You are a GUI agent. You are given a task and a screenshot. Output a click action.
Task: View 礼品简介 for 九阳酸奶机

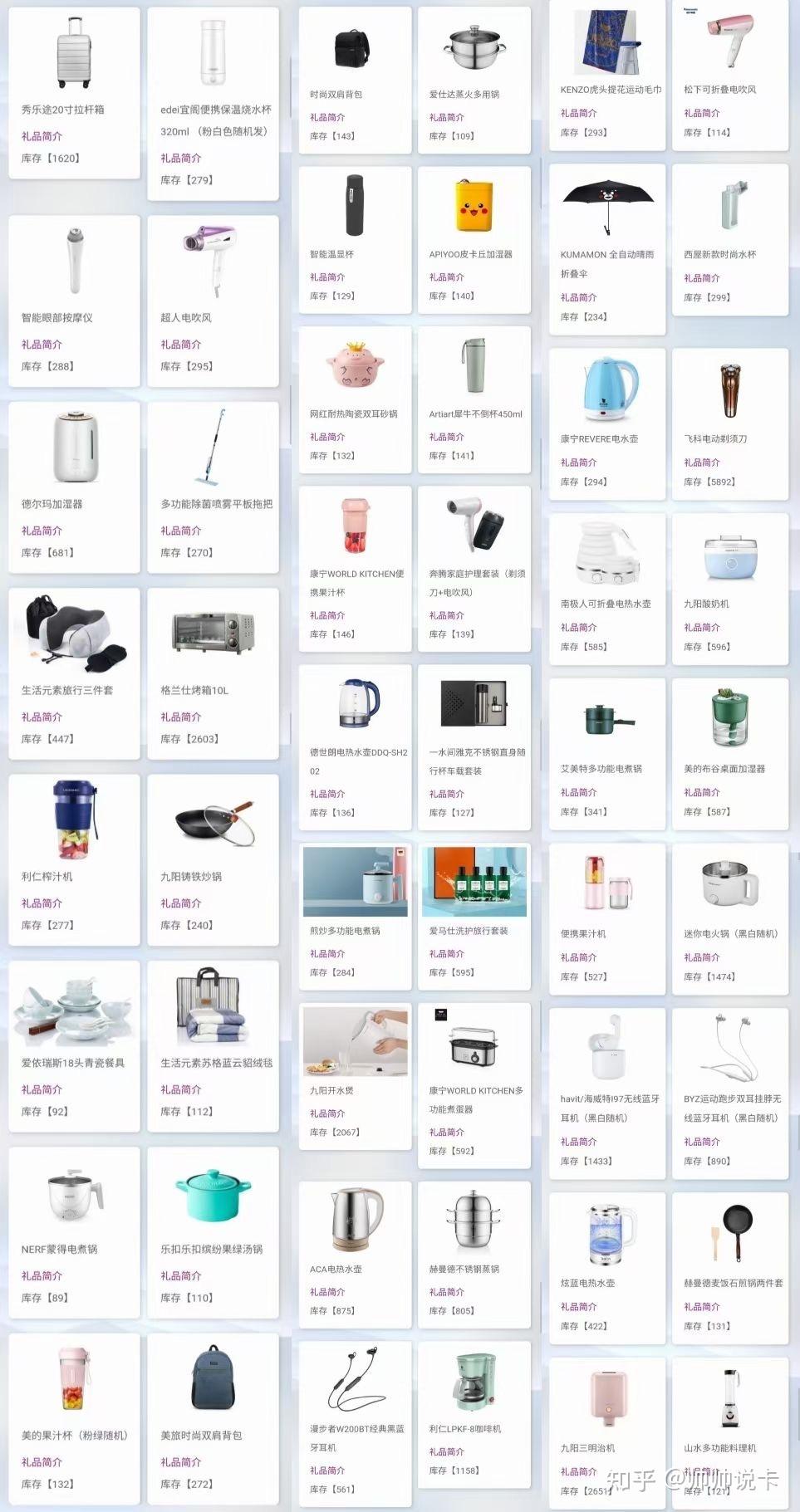702,627
